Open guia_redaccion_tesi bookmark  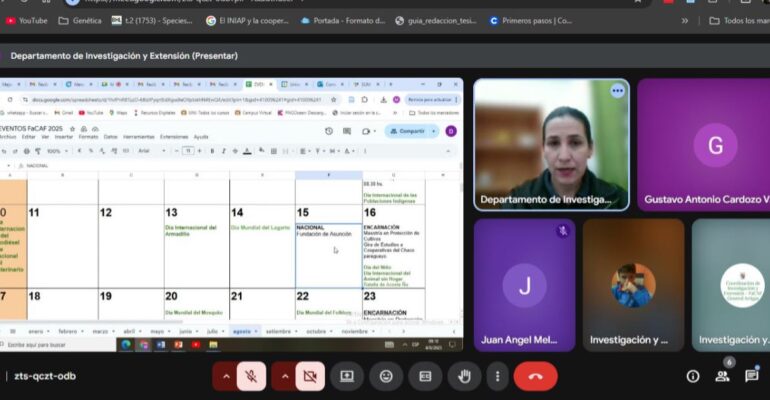436,21
